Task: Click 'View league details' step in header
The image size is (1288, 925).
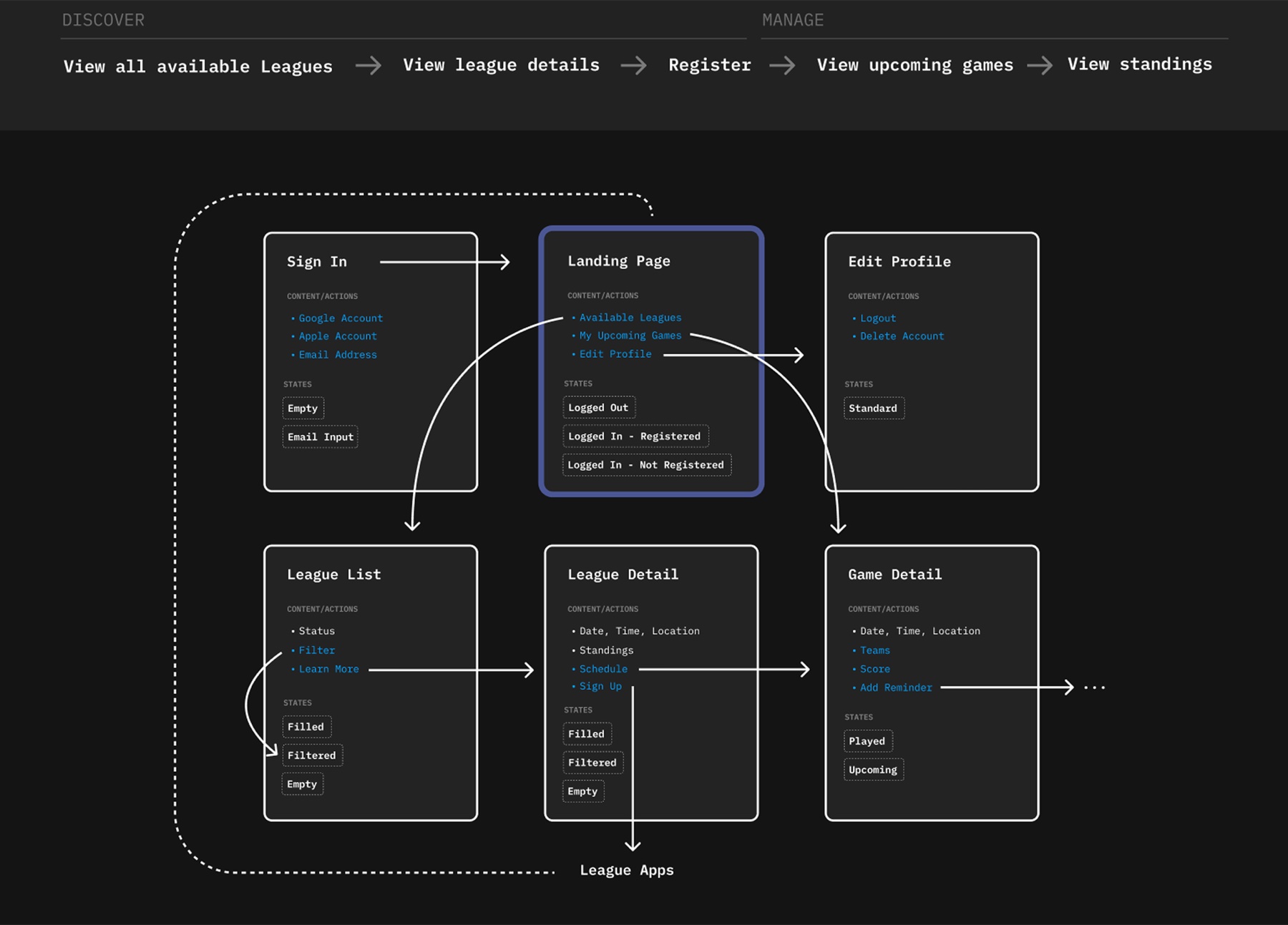Action: click(502, 65)
